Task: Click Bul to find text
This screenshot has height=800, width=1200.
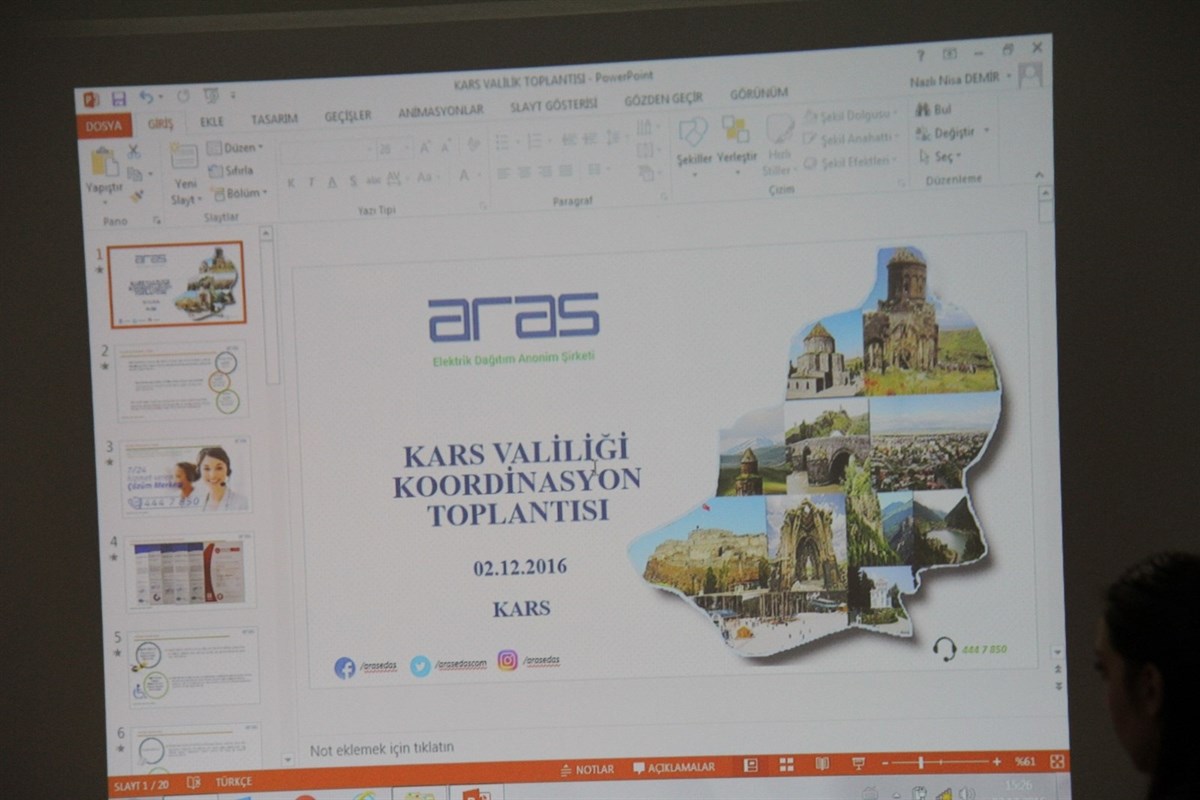Action: point(934,109)
